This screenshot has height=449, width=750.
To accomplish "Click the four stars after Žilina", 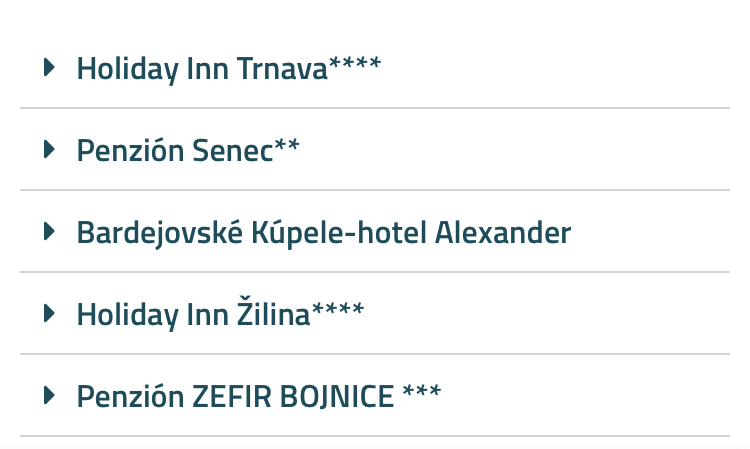I will click(338, 312).
